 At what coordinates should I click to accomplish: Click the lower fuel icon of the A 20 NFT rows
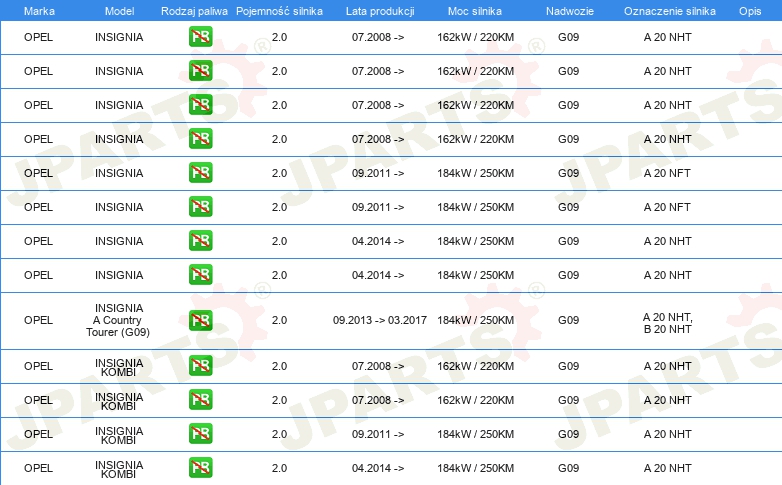[x=200, y=207]
